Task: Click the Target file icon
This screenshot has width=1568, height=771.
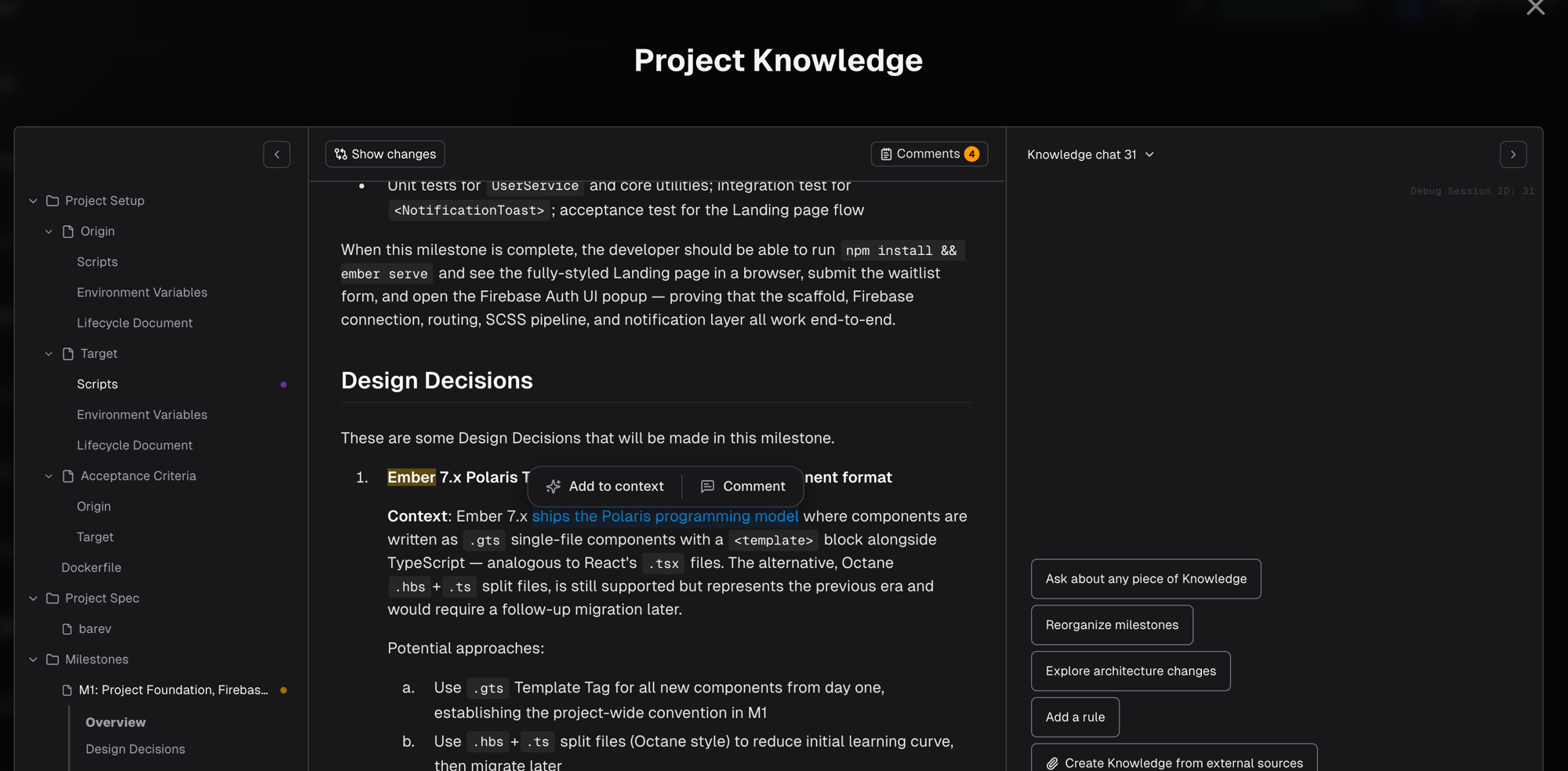Action: tap(68, 354)
